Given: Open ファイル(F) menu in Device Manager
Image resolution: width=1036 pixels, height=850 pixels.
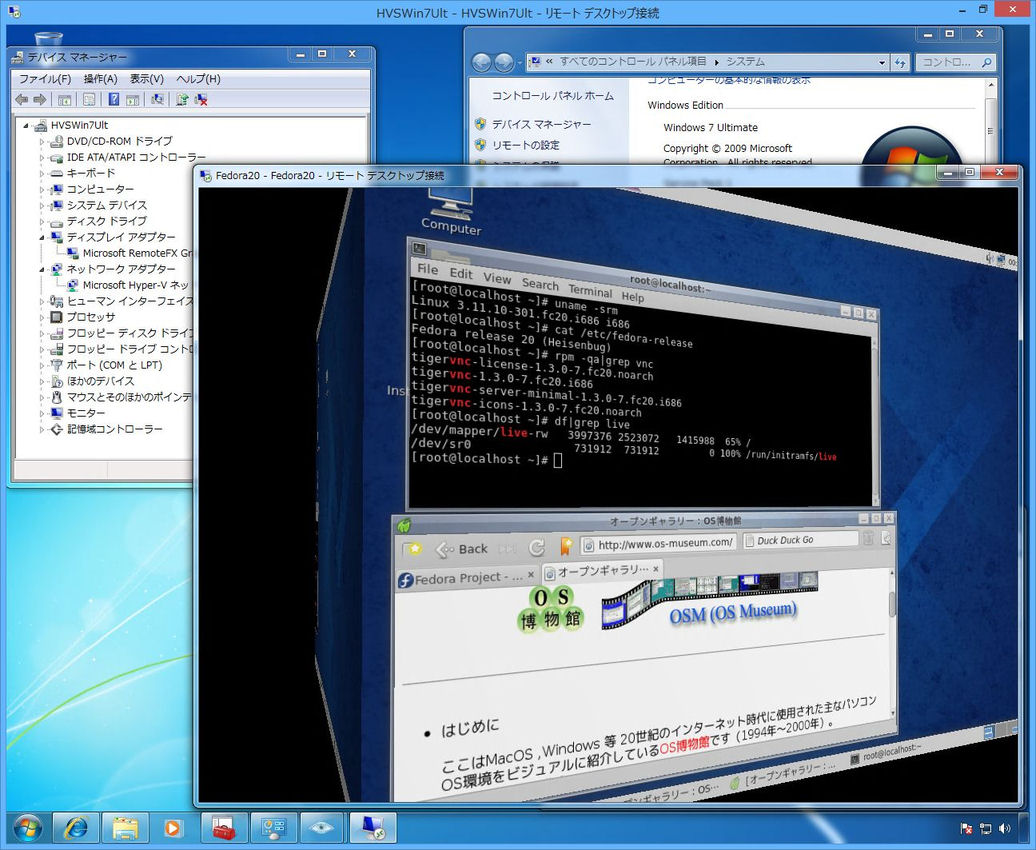Looking at the screenshot, I should tap(45, 79).
